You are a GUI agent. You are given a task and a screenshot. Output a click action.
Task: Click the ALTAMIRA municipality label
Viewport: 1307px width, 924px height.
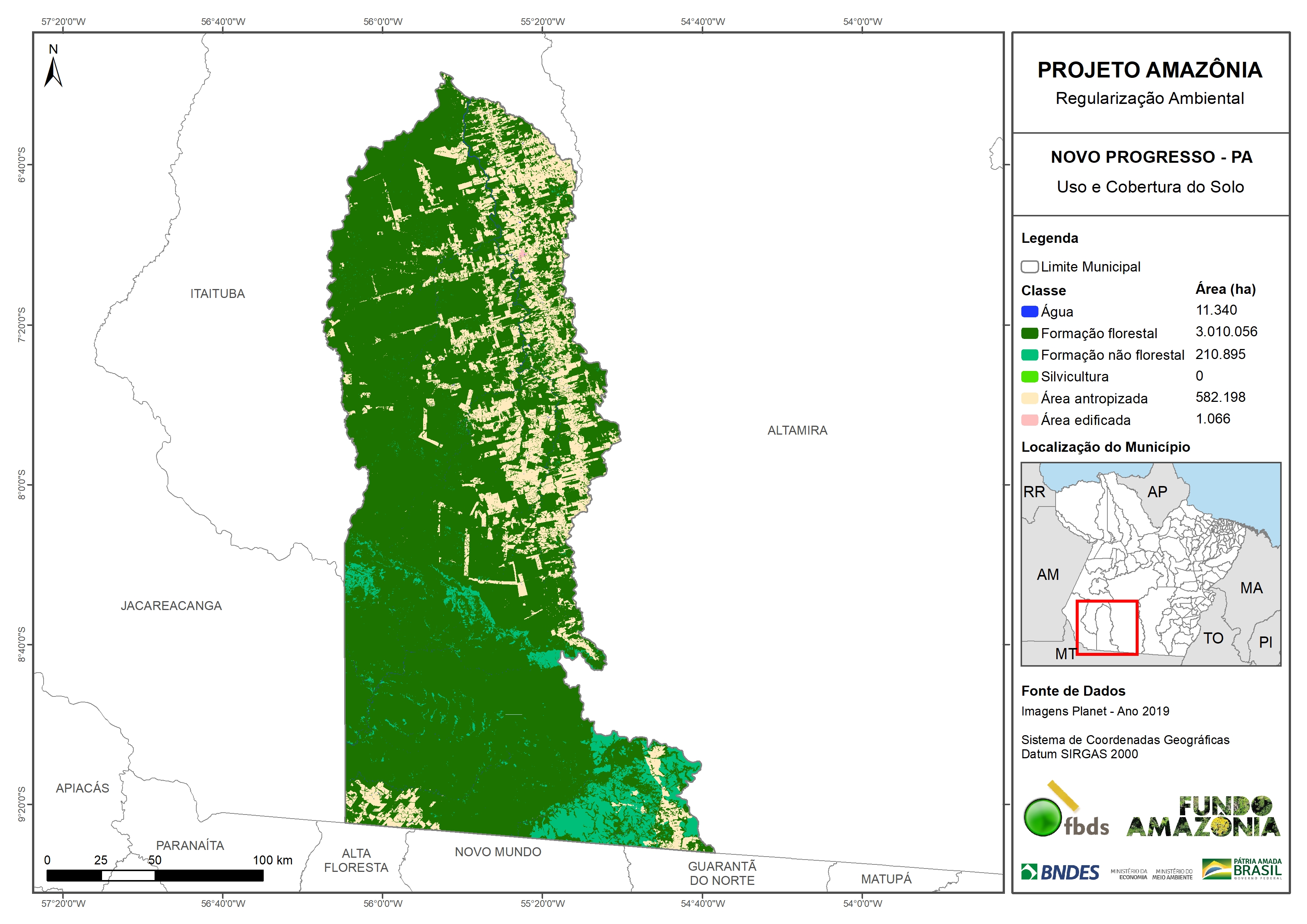797,431
